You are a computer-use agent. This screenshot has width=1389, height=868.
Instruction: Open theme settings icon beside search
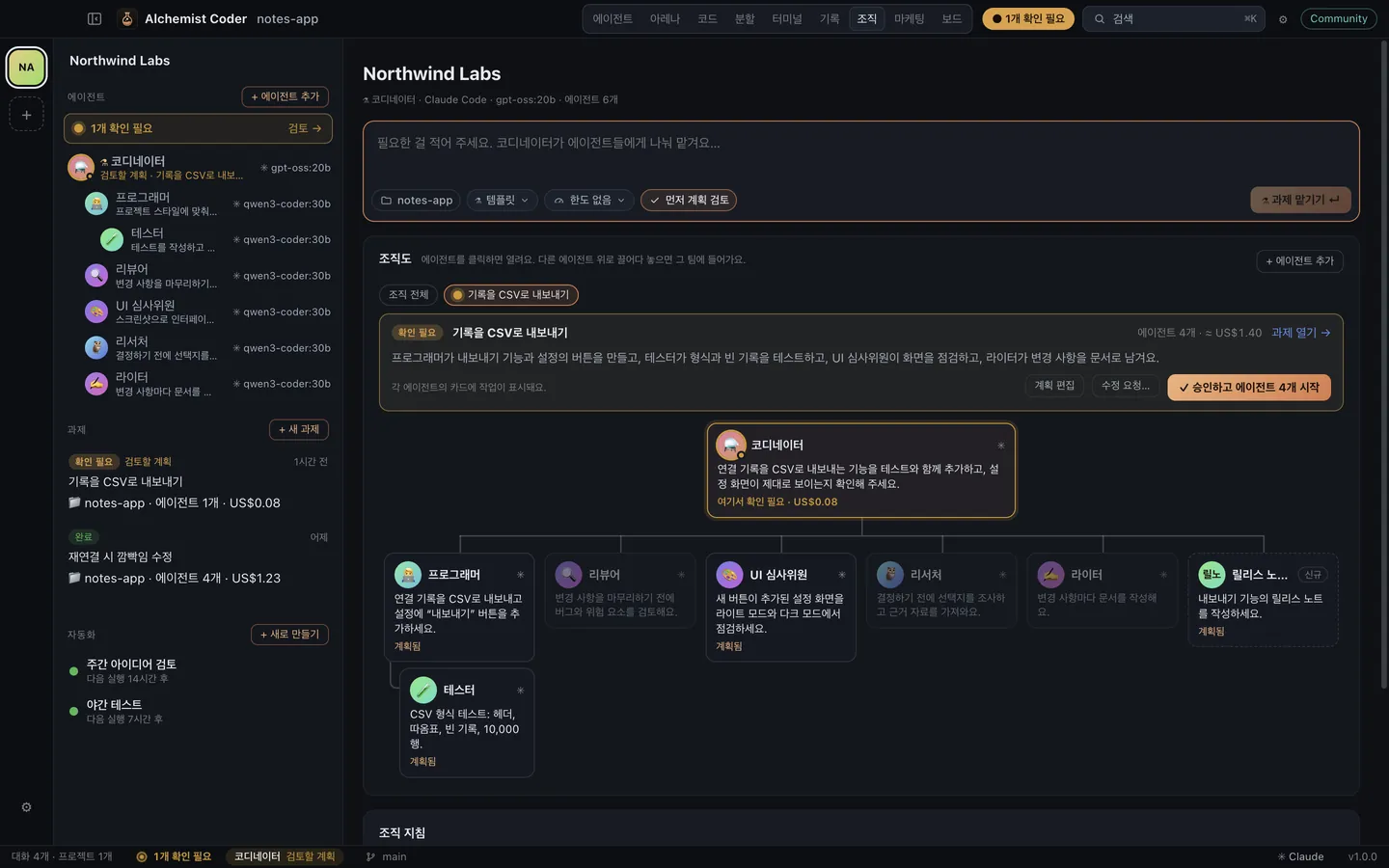[1283, 19]
